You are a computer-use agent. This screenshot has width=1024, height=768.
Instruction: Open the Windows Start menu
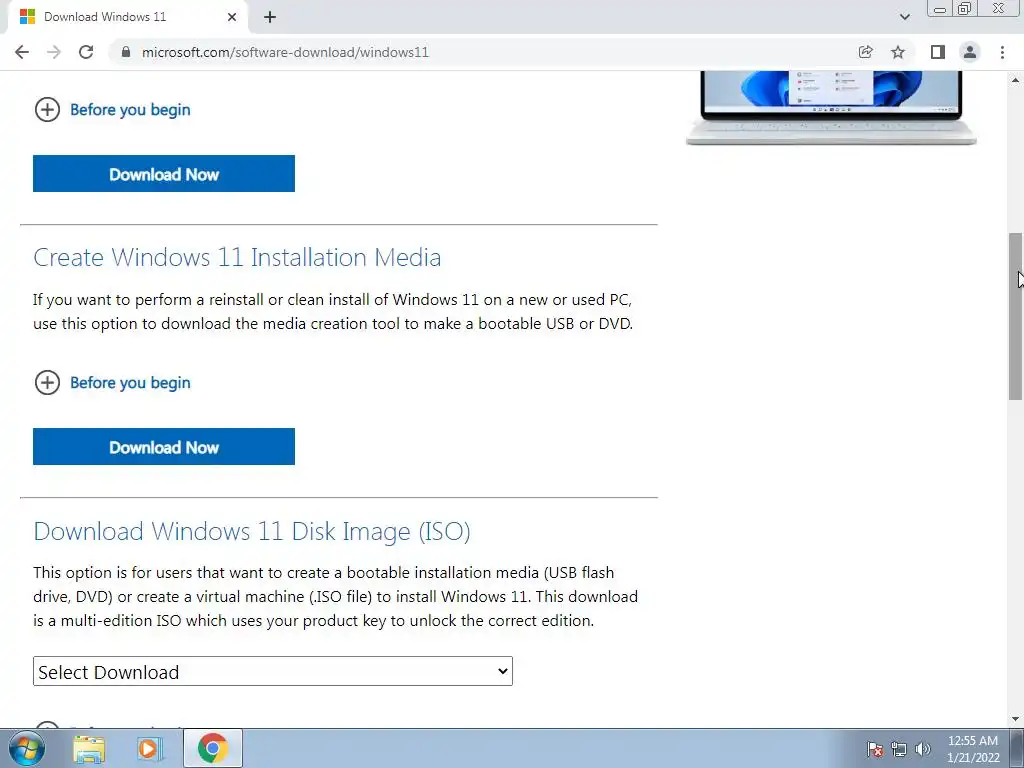pyautogui.click(x=27, y=748)
